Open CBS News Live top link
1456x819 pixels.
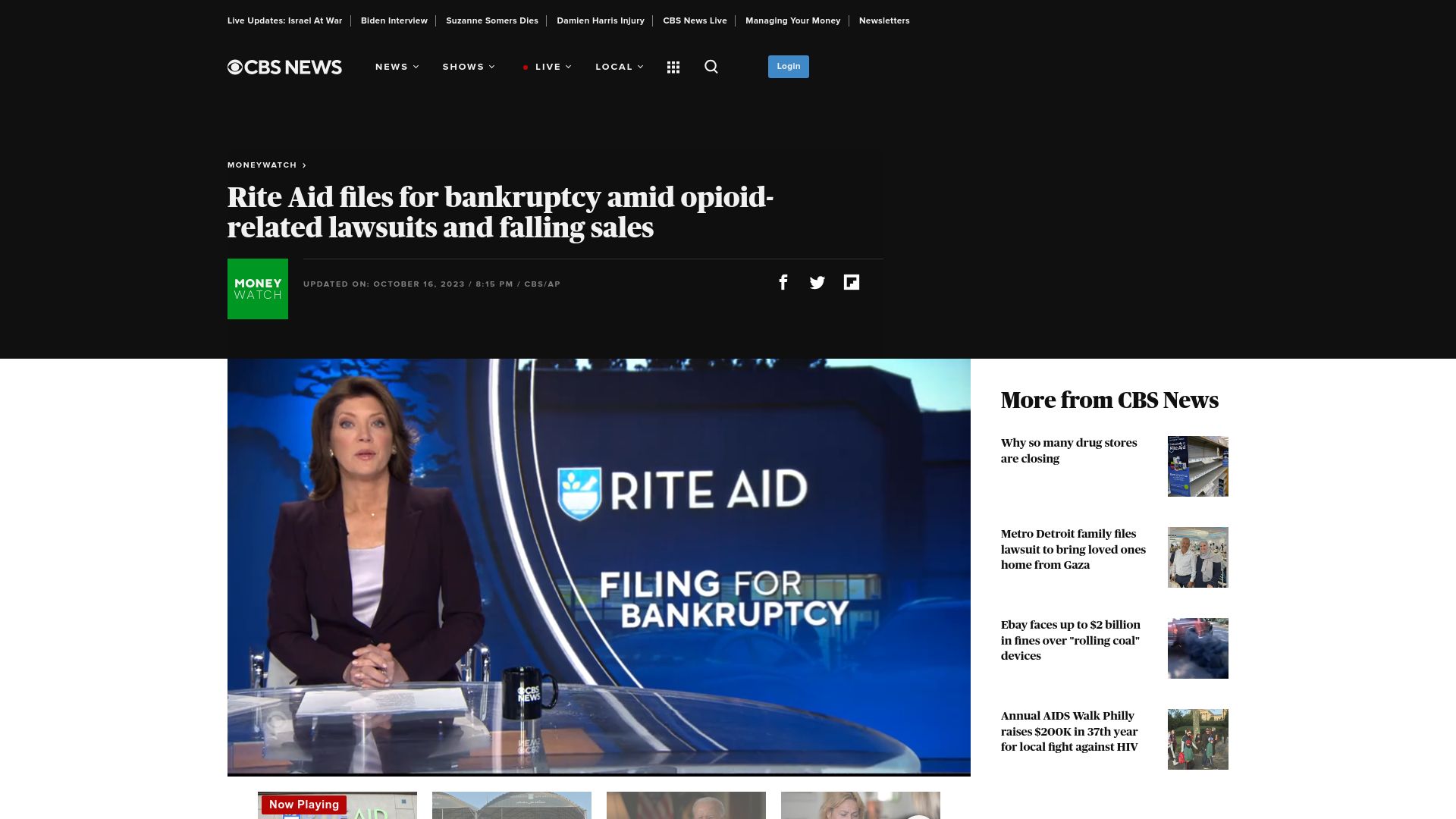click(x=695, y=20)
